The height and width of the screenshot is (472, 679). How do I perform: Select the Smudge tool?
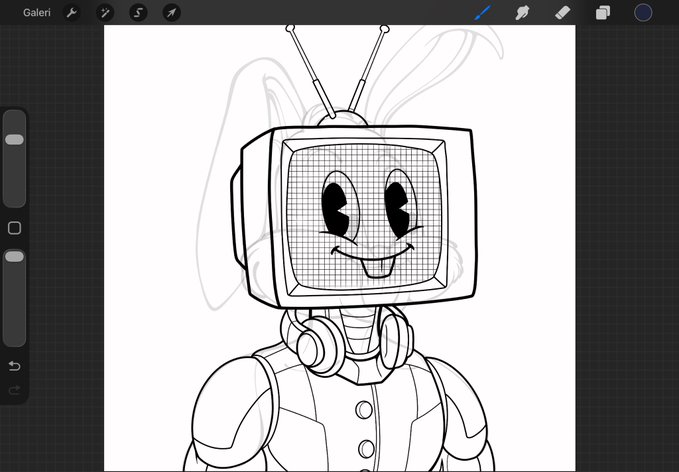coord(522,13)
